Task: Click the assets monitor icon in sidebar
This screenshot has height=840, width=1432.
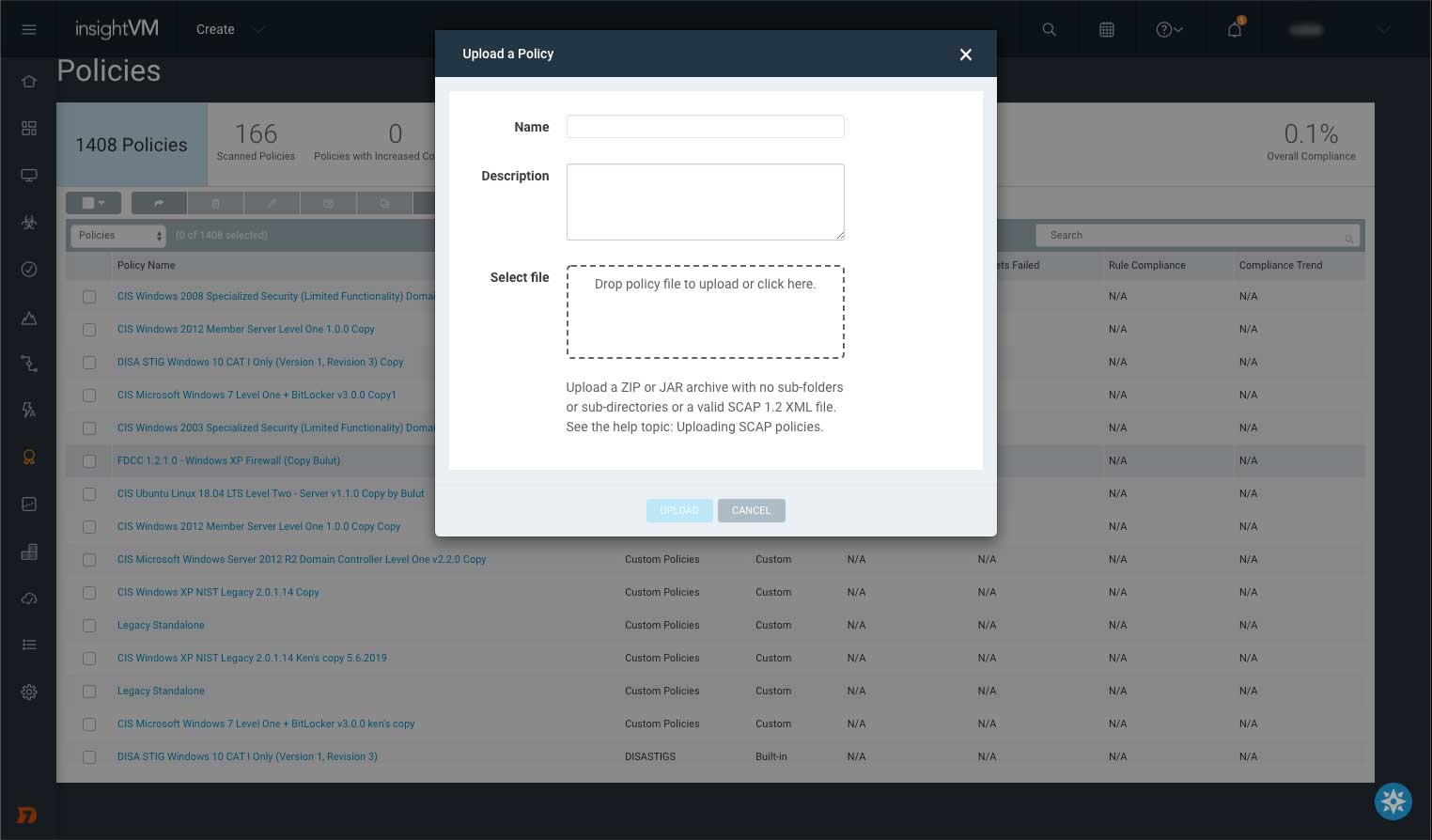Action: pos(29,176)
